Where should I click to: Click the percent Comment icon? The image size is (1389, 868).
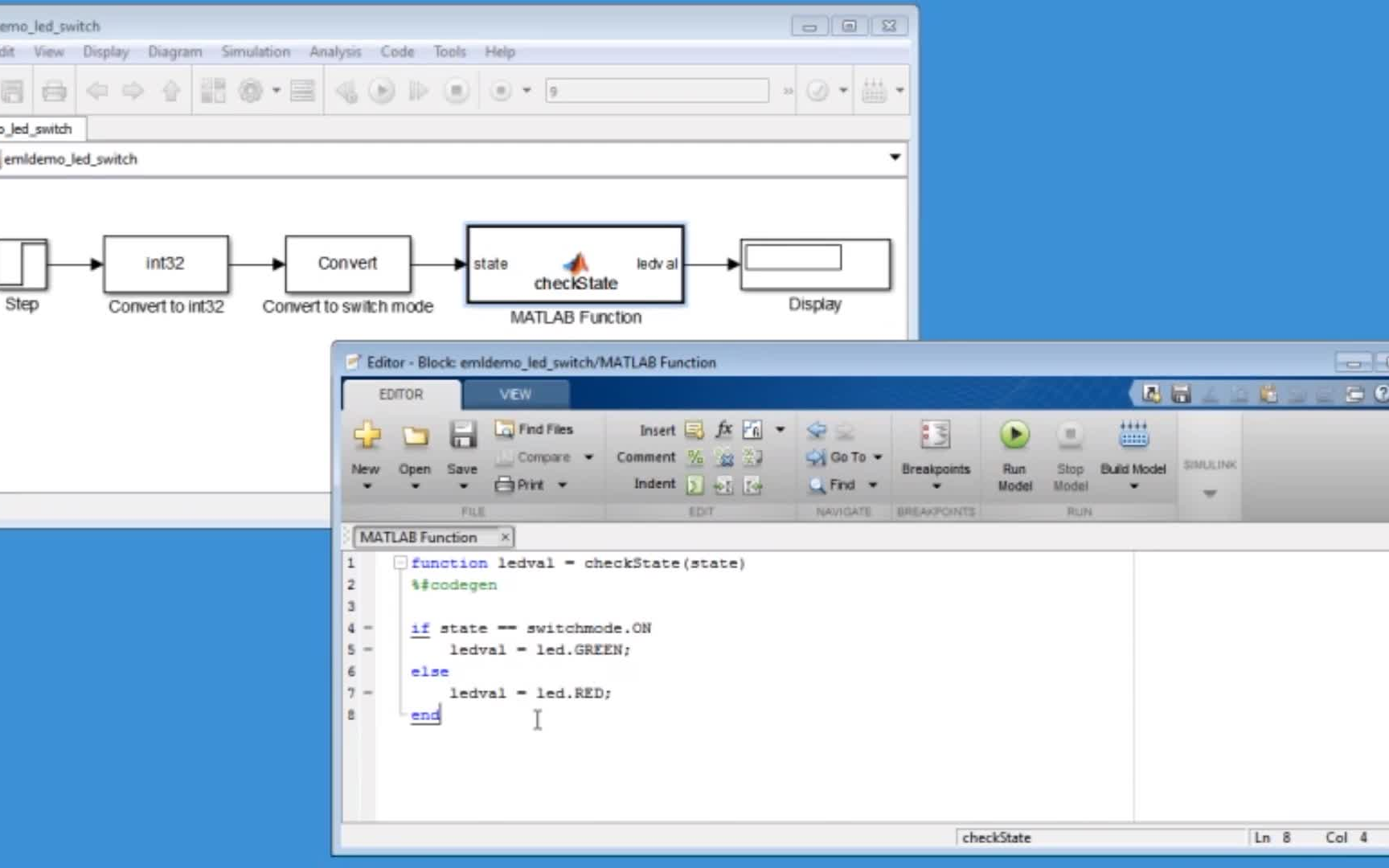click(695, 457)
